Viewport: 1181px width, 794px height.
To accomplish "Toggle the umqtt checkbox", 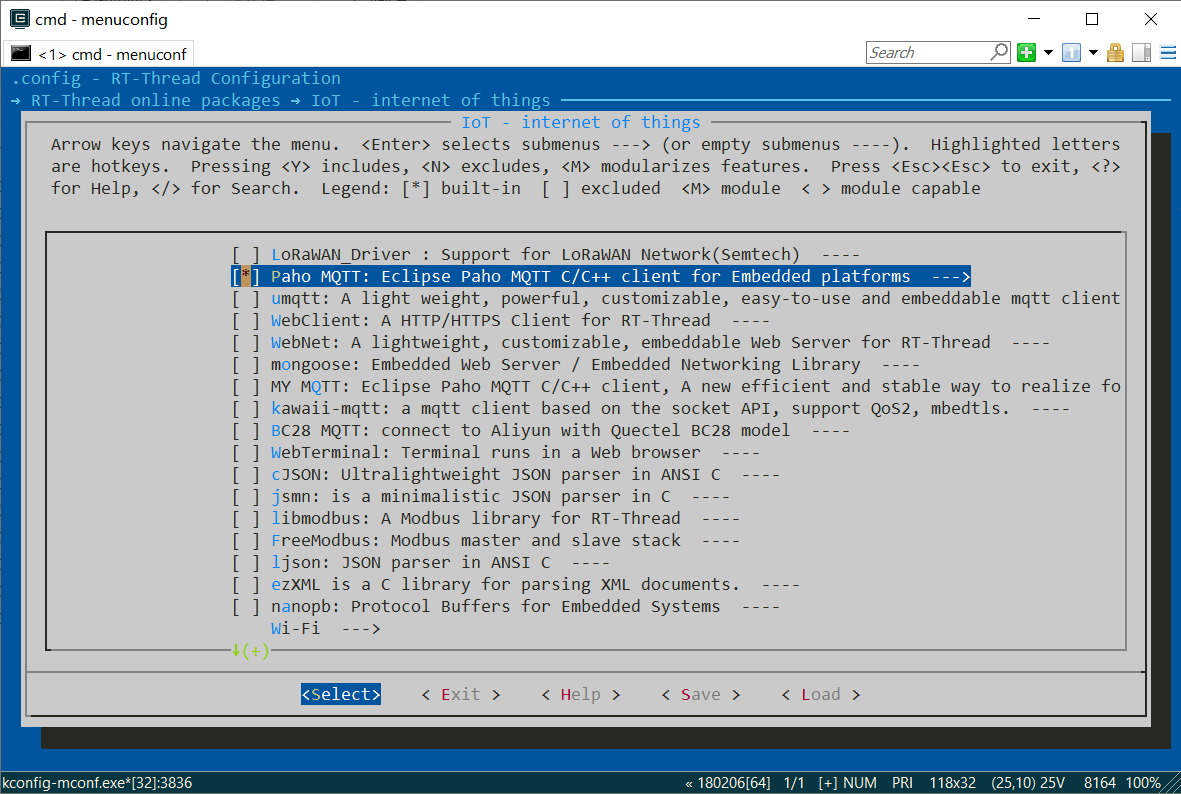I will [x=246, y=298].
